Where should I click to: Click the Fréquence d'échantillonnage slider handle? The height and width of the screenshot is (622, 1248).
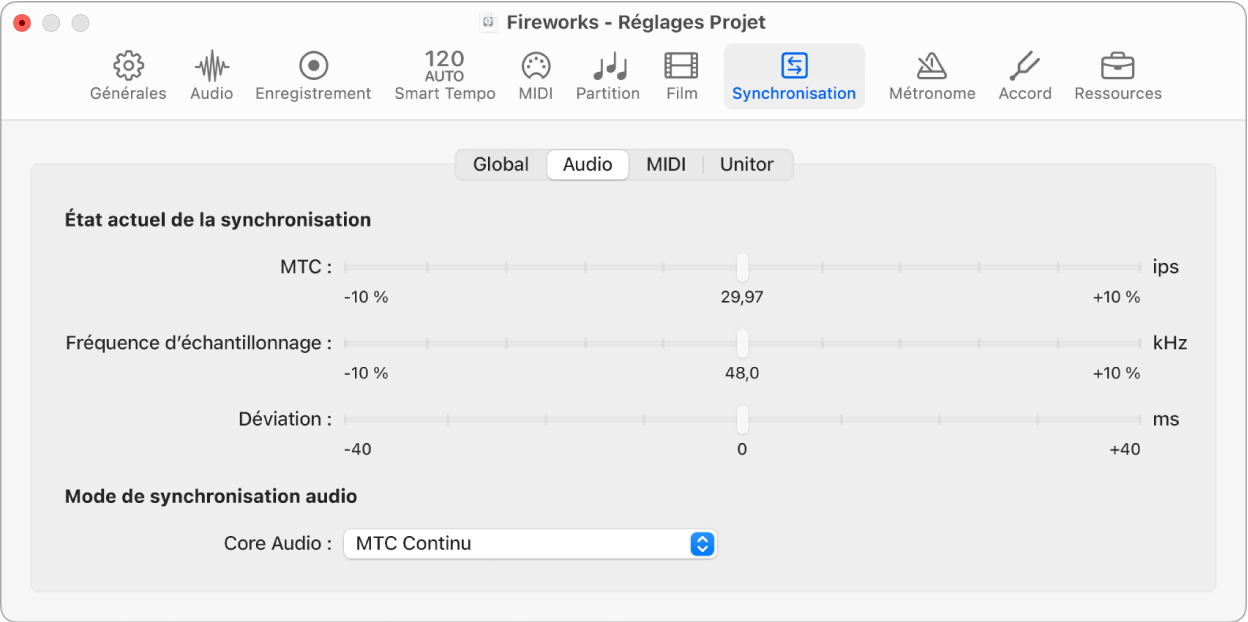742,343
